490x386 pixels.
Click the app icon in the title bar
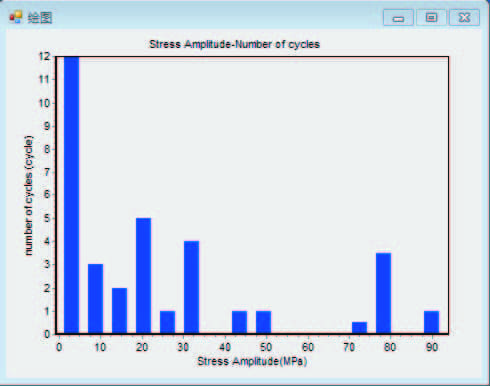15,17
